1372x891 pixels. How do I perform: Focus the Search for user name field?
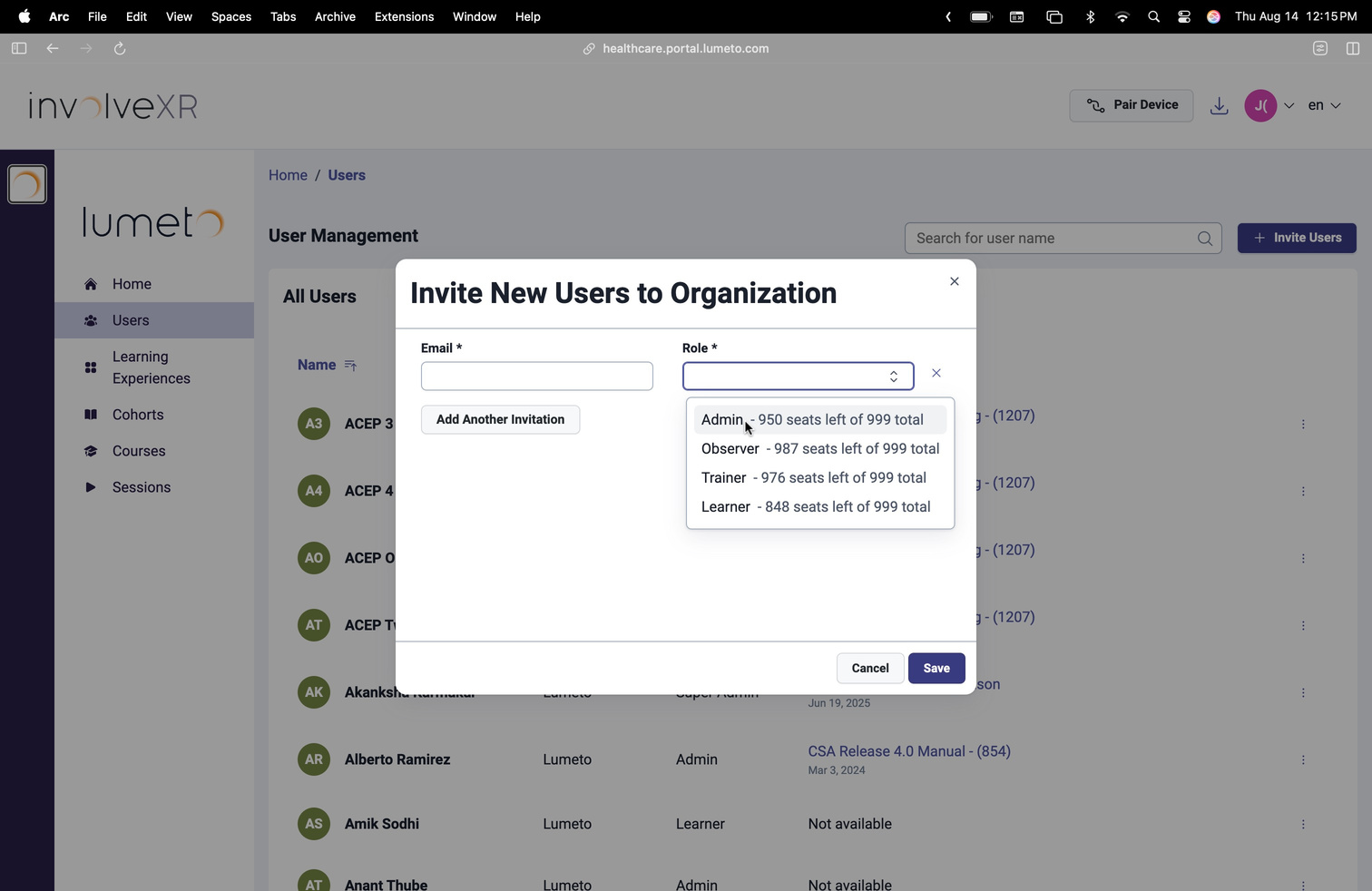tap(1063, 238)
